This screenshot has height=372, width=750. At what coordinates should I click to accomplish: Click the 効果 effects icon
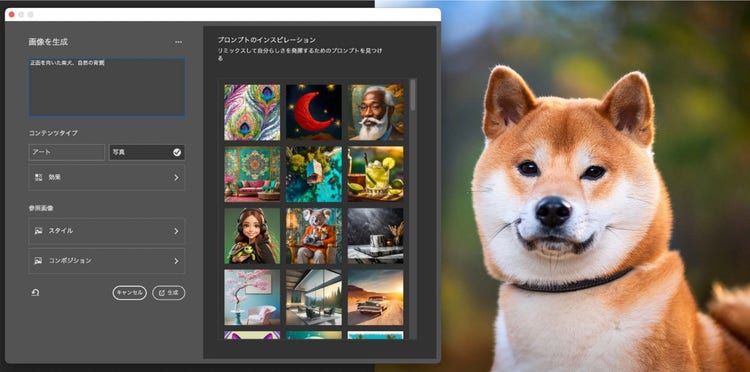[x=39, y=177]
